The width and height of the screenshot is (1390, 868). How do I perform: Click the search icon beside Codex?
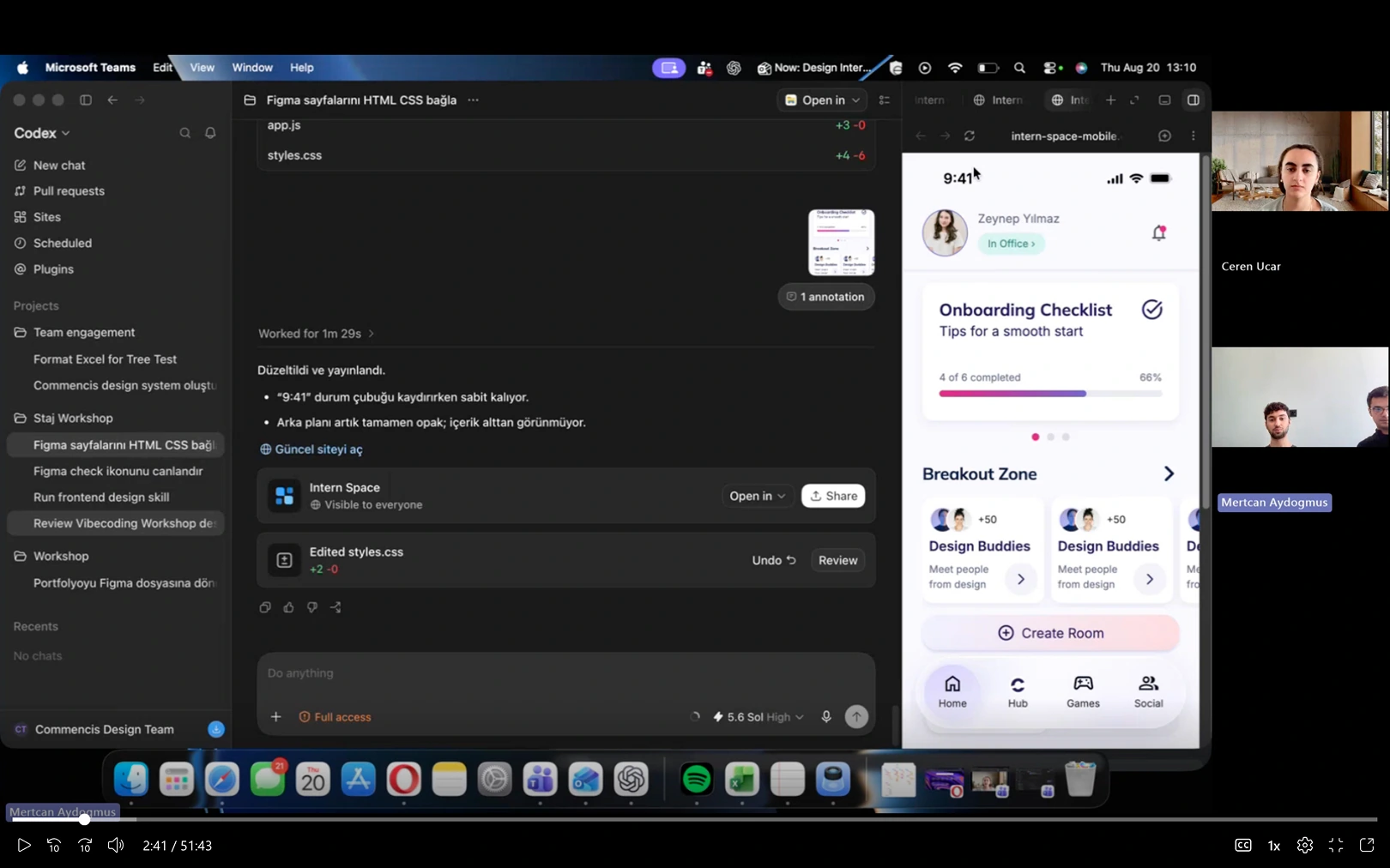[x=184, y=133]
